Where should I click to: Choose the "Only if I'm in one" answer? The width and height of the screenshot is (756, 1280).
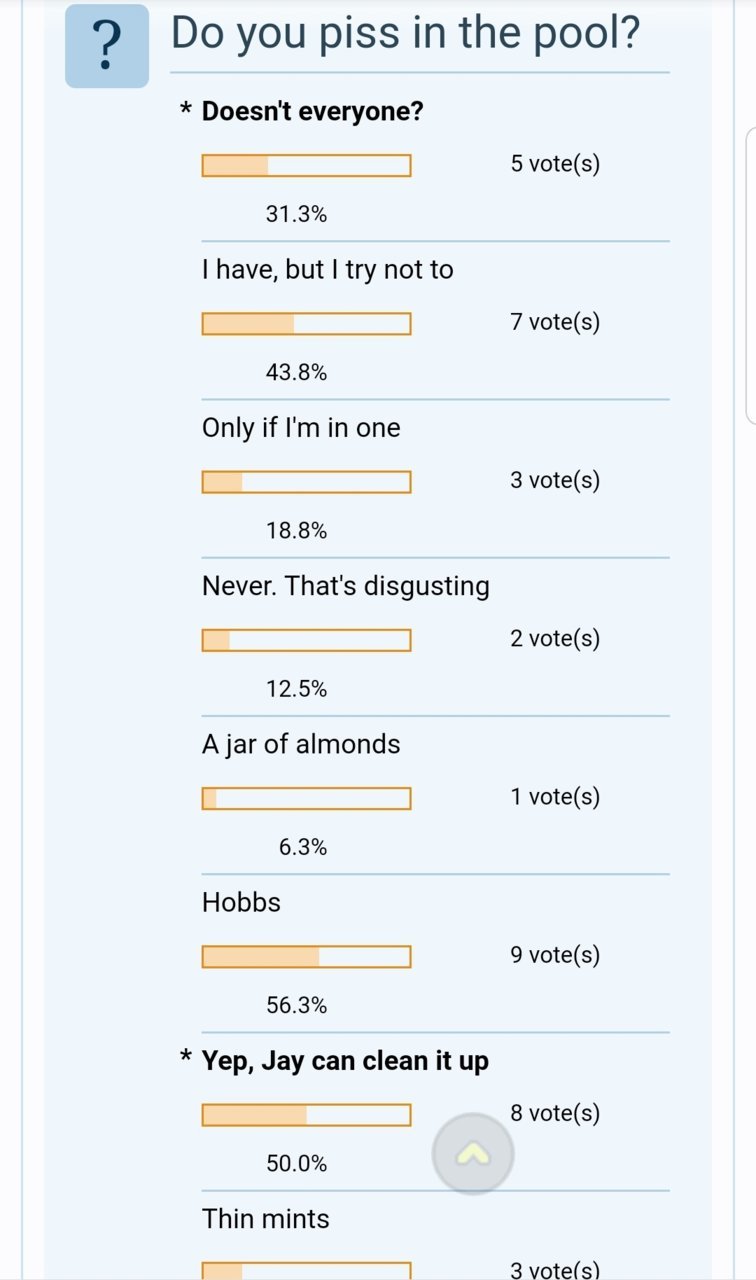(x=301, y=428)
